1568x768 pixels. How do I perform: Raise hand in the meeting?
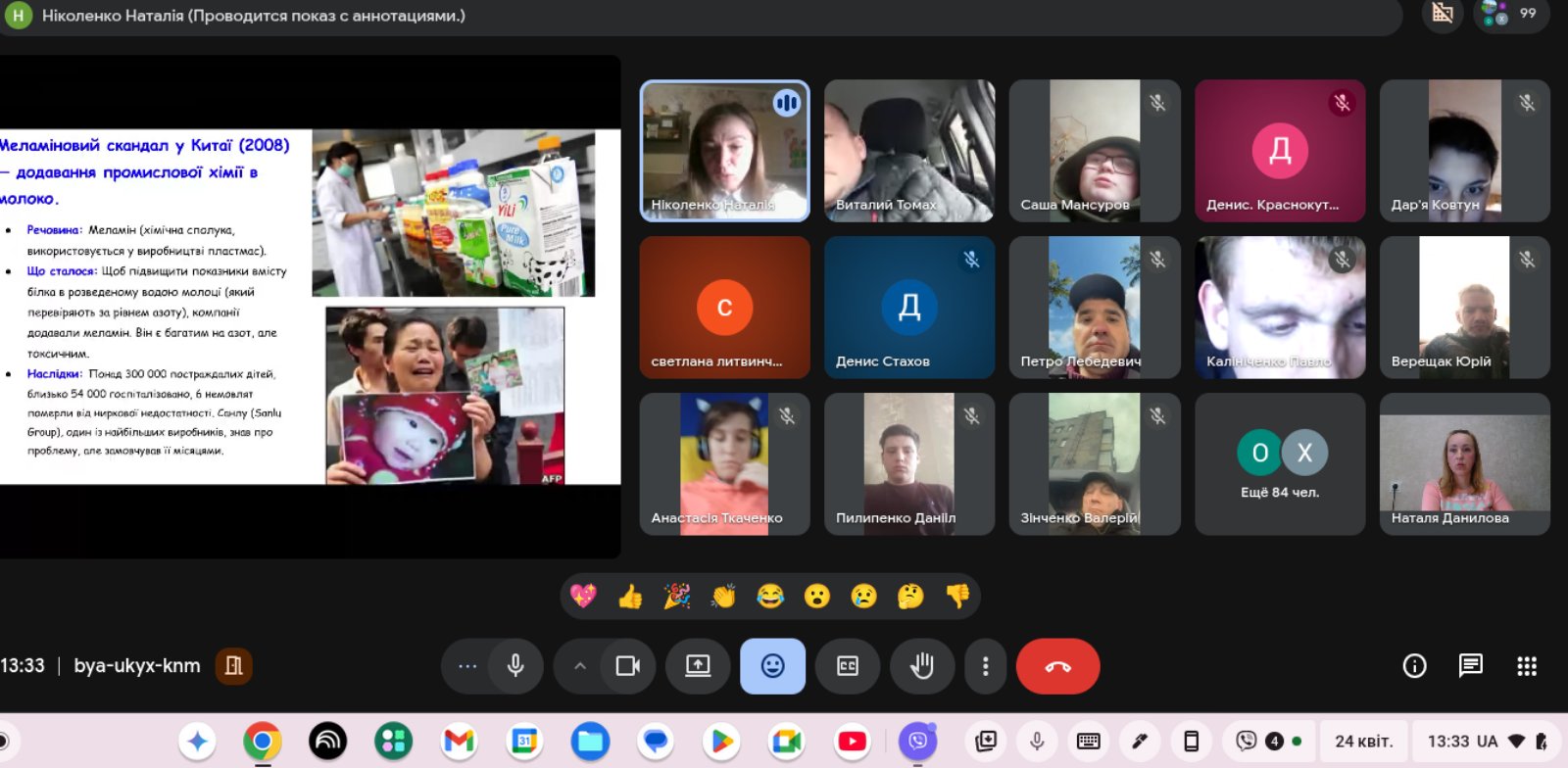coord(921,666)
